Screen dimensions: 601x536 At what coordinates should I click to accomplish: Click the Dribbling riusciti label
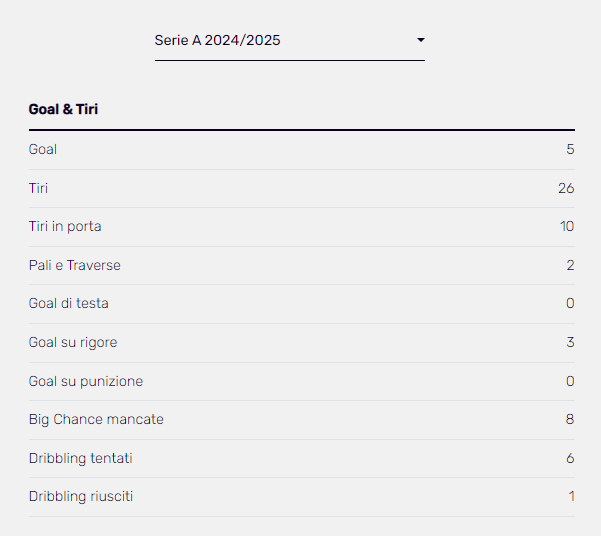click(x=81, y=496)
